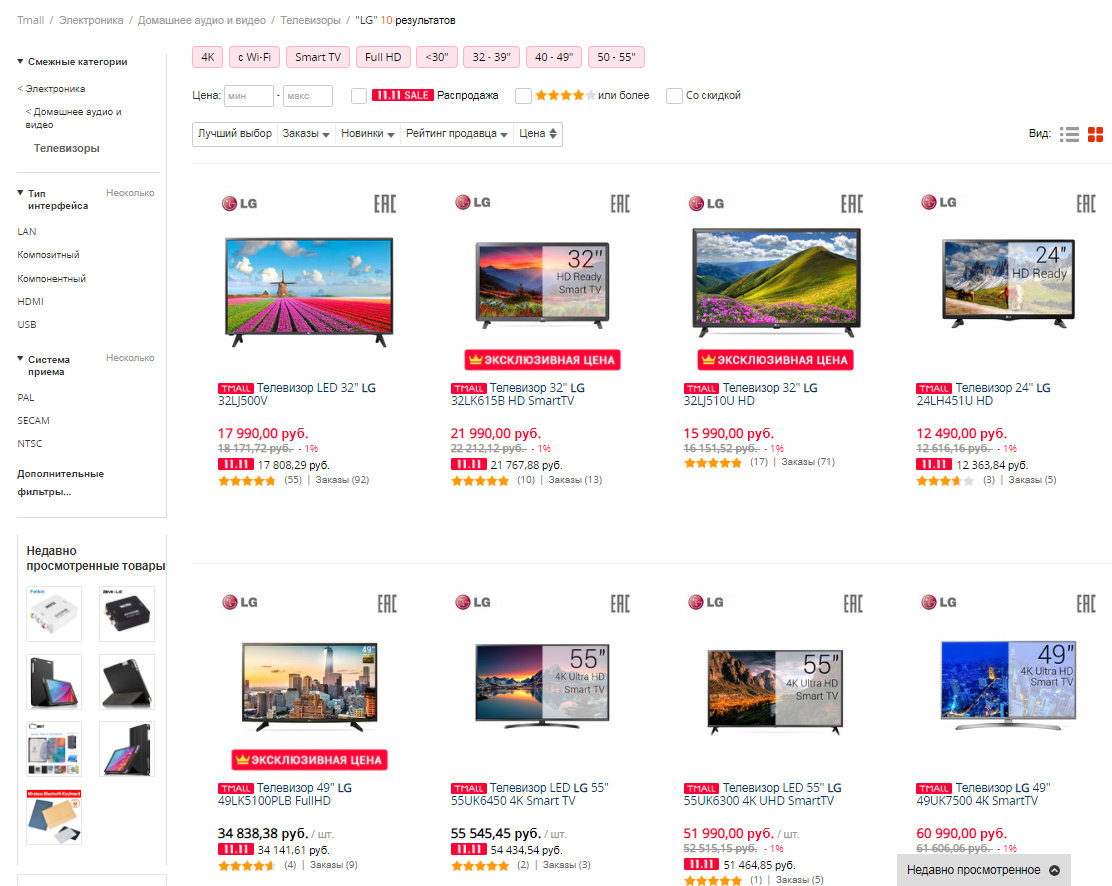Switch to grid view icon
The image size is (1112, 886).
coord(1096,134)
